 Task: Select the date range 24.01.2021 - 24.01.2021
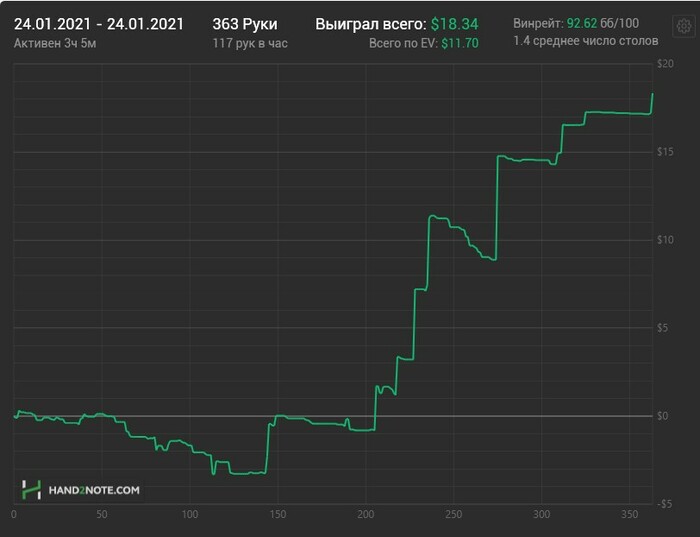(x=99, y=24)
